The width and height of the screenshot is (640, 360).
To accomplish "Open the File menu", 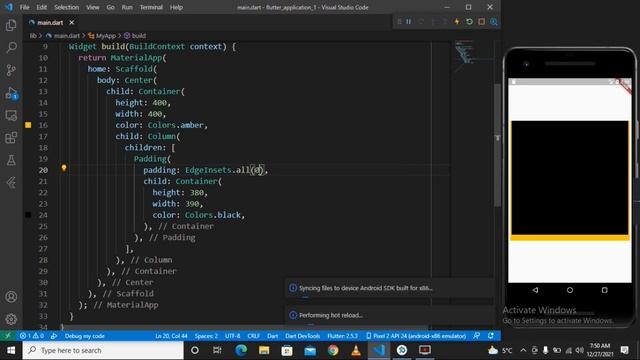I will pos(24,7).
